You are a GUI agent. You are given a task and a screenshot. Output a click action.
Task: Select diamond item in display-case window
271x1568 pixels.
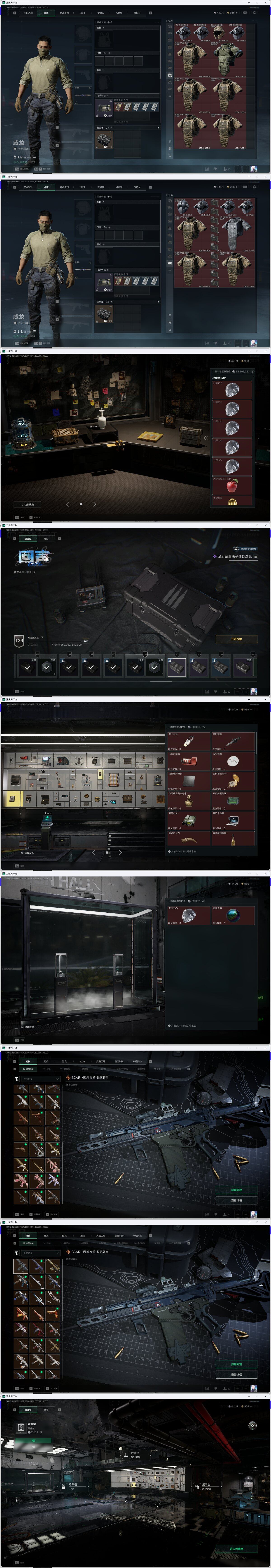(189, 916)
